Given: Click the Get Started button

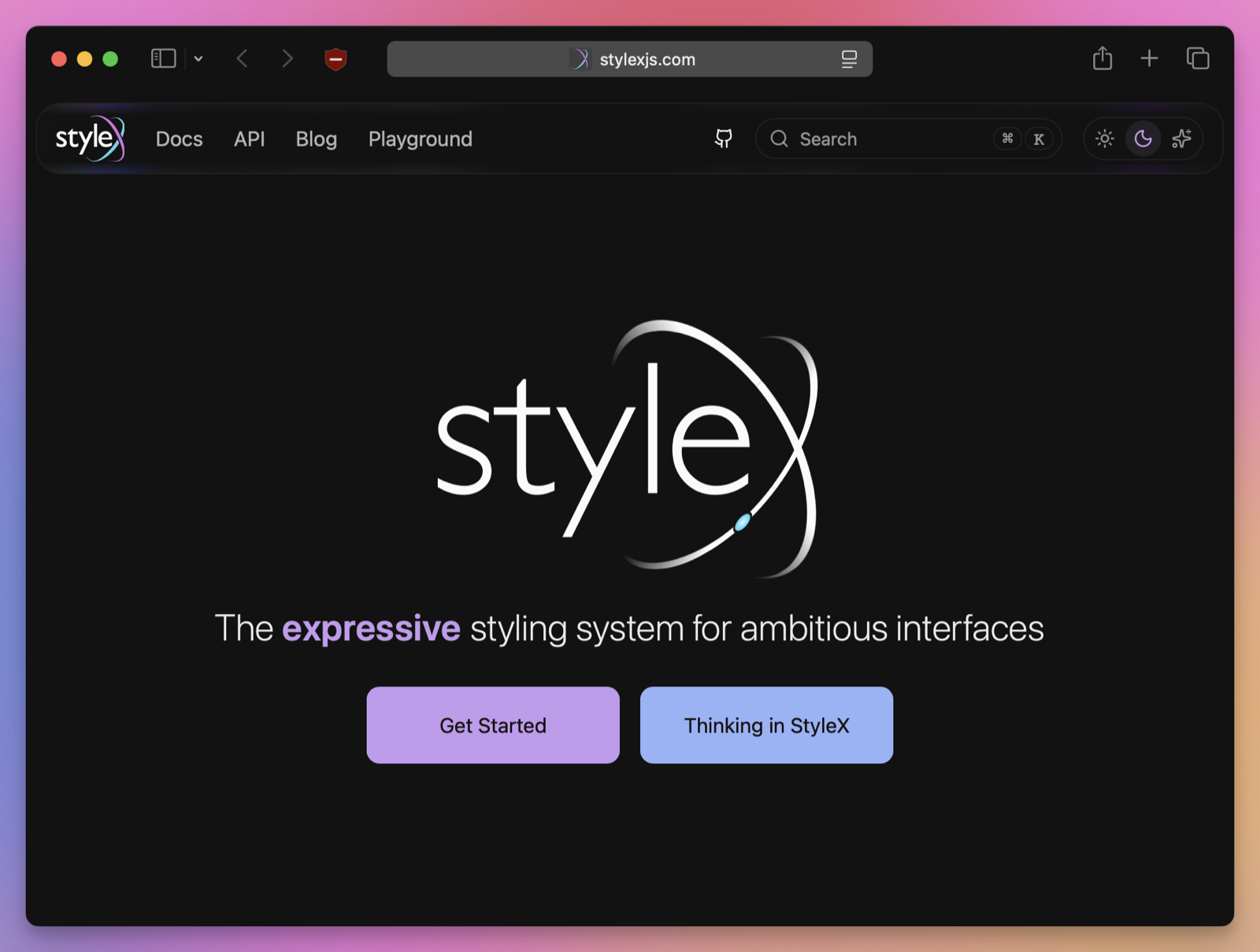Looking at the screenshot, I should tap(493, 725).
